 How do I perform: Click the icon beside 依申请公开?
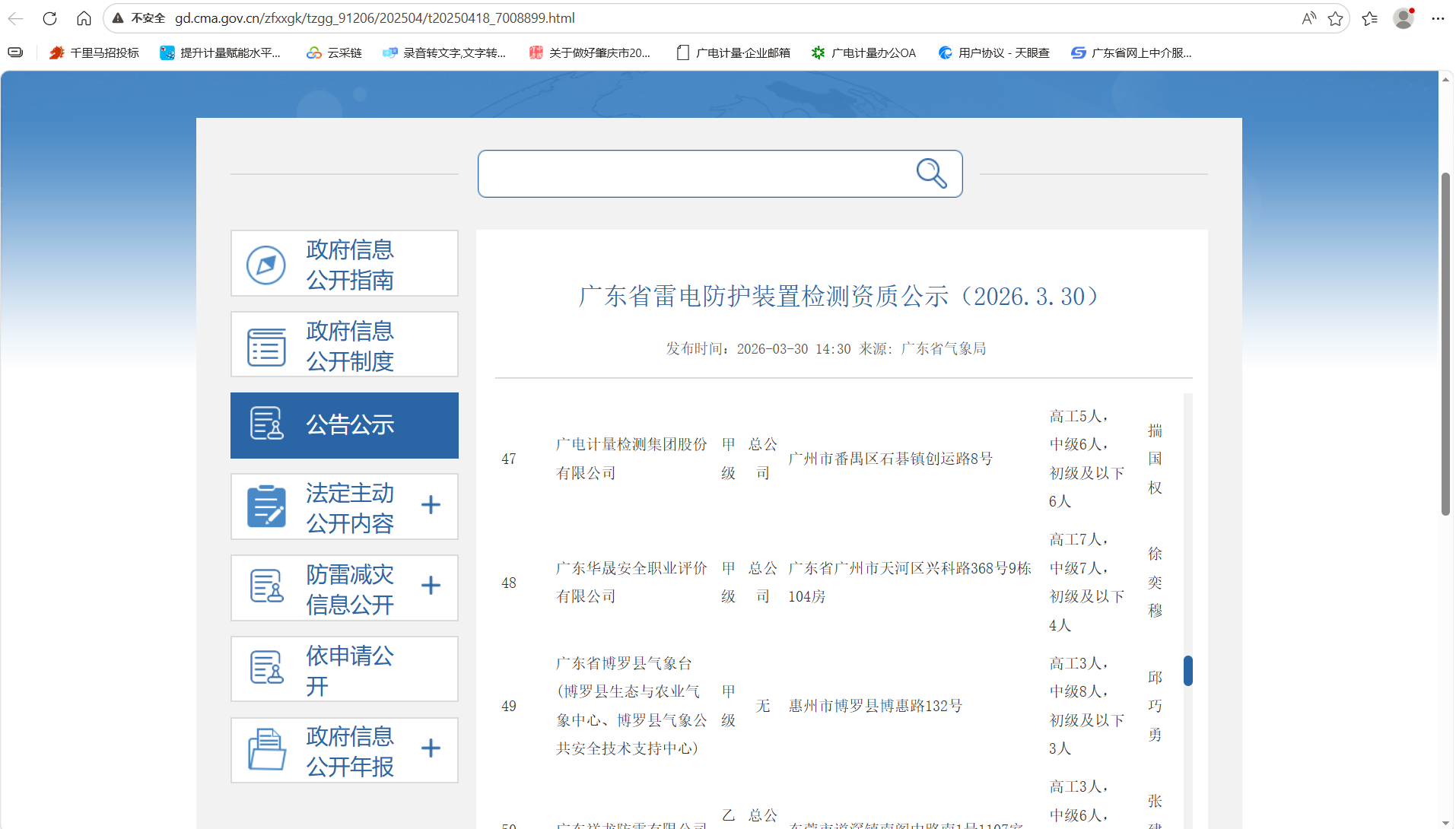click(266, 668)
